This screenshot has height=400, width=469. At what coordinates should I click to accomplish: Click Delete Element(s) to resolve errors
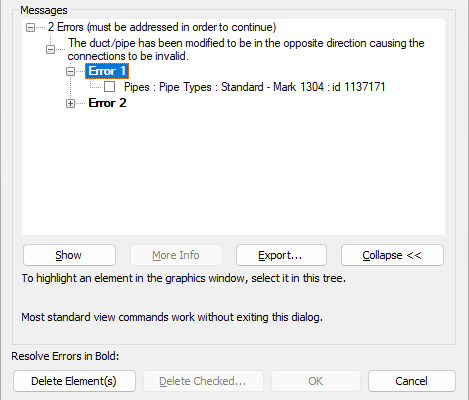[74, 381]
